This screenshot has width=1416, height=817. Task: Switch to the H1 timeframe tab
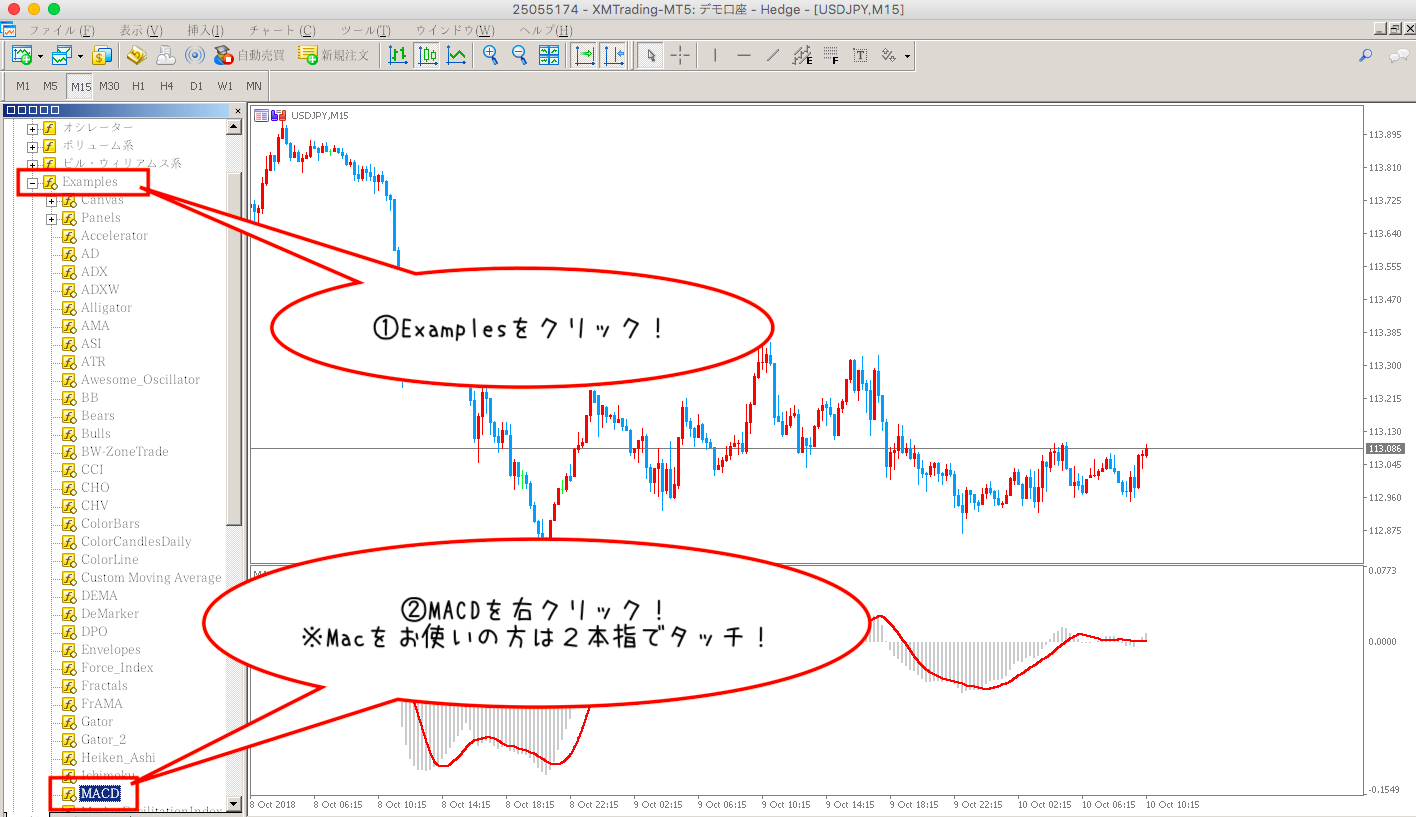[138, 86]
